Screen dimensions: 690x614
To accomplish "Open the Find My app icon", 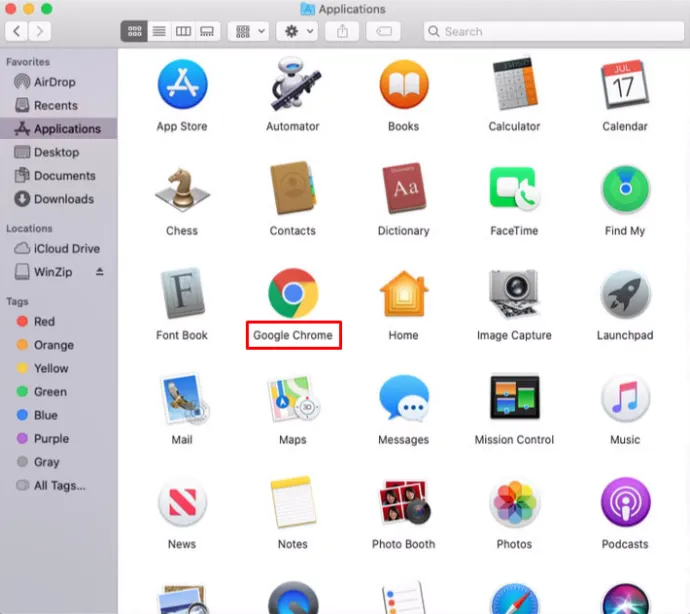I will (x=625, y=189).
